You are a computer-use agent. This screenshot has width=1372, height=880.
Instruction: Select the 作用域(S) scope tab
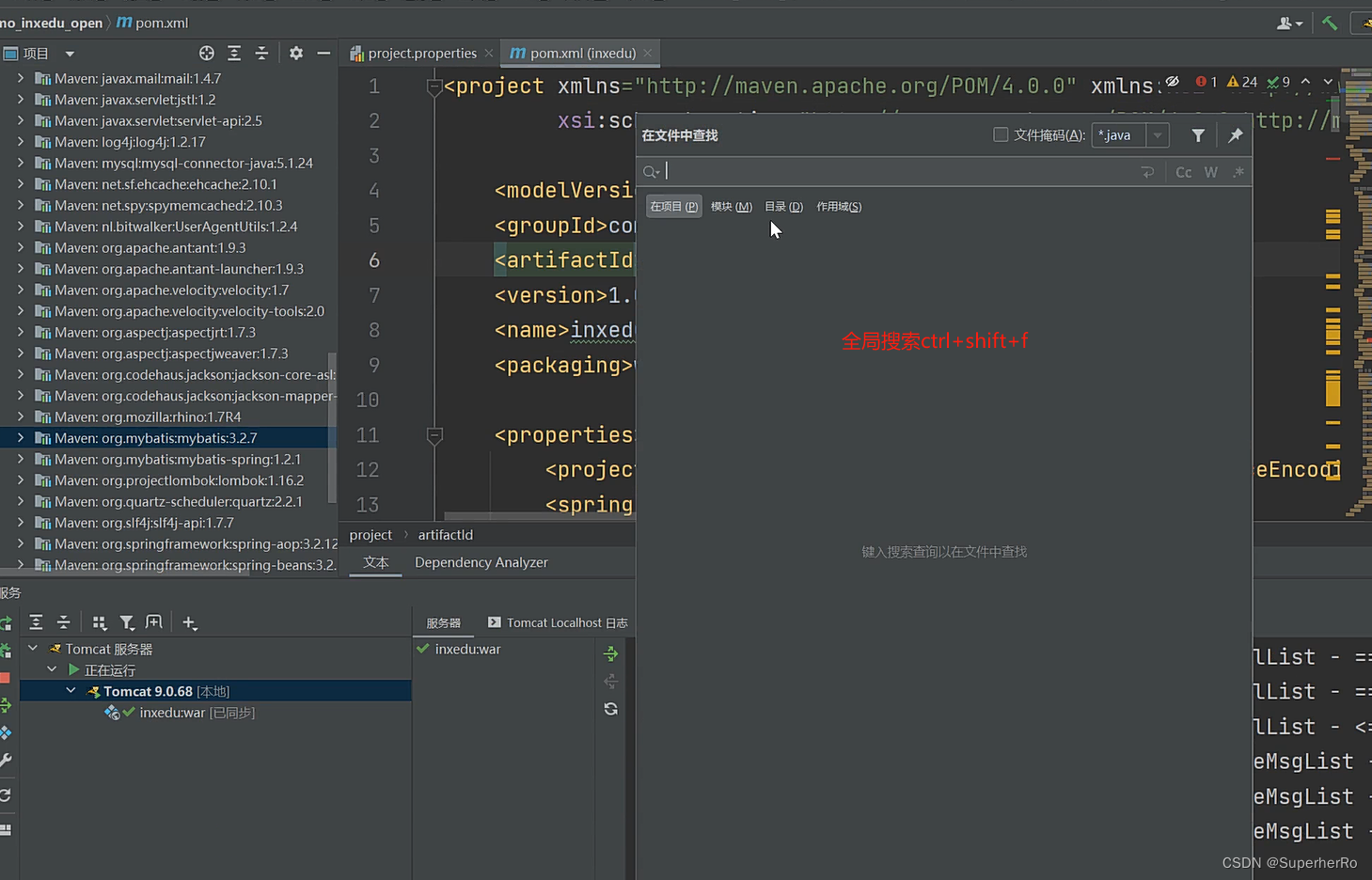point(839,207)
